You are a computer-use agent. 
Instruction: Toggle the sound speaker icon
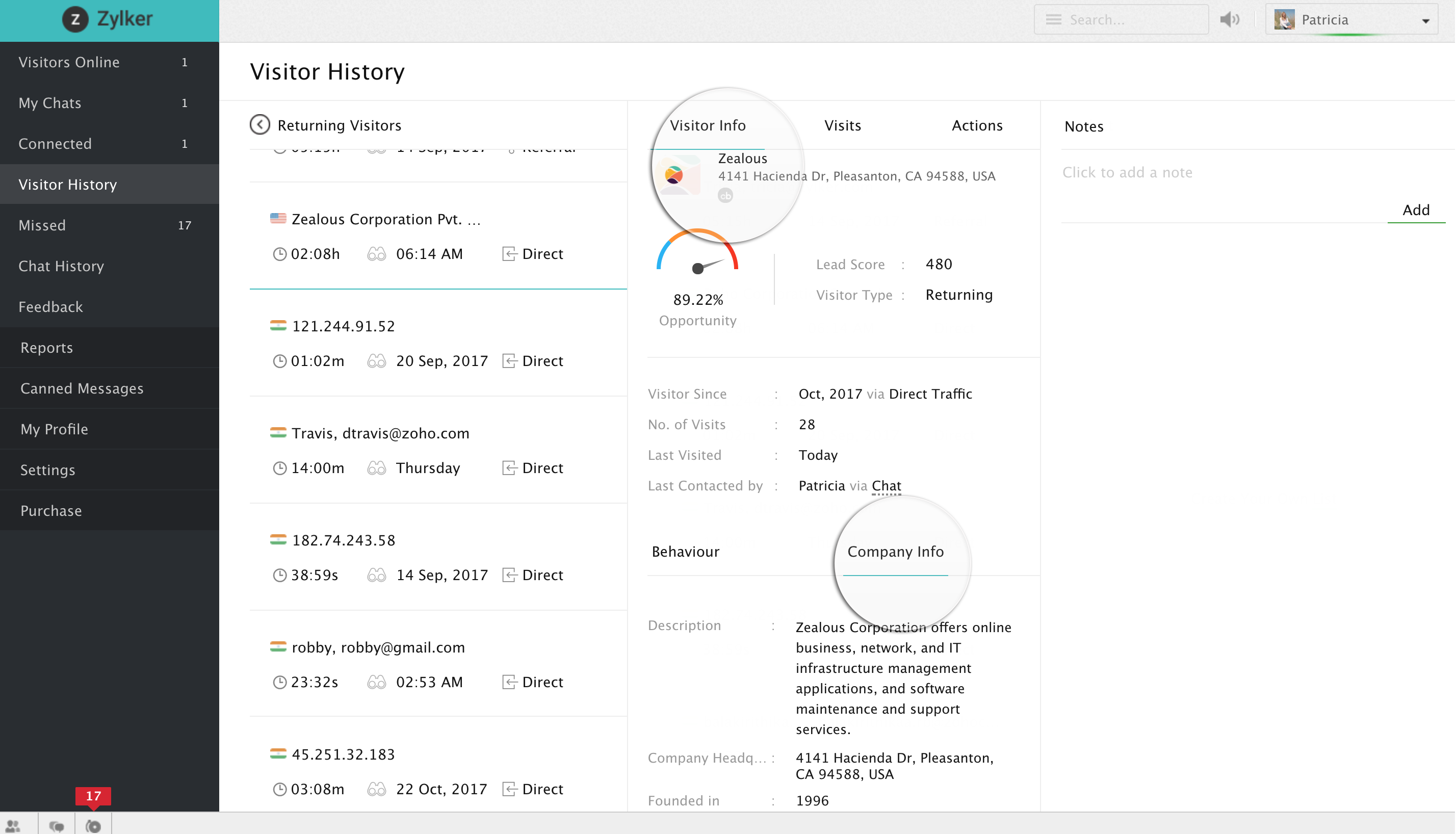(1229, 20)
